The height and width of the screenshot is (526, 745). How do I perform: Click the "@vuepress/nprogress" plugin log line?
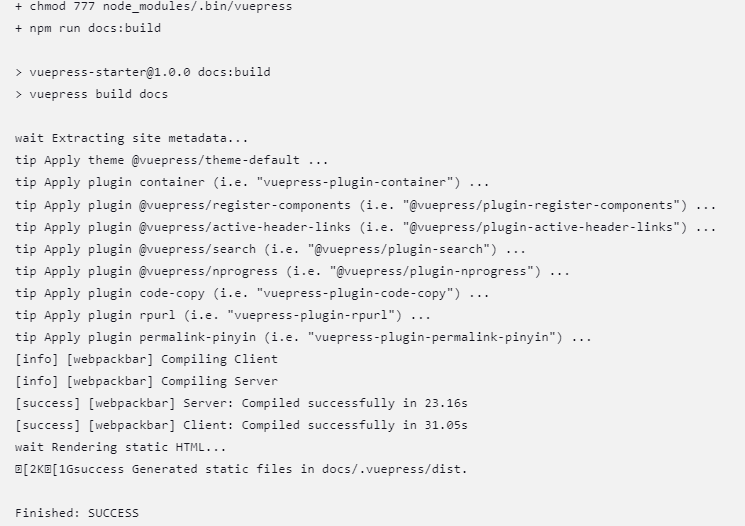[x=292, y=271]
